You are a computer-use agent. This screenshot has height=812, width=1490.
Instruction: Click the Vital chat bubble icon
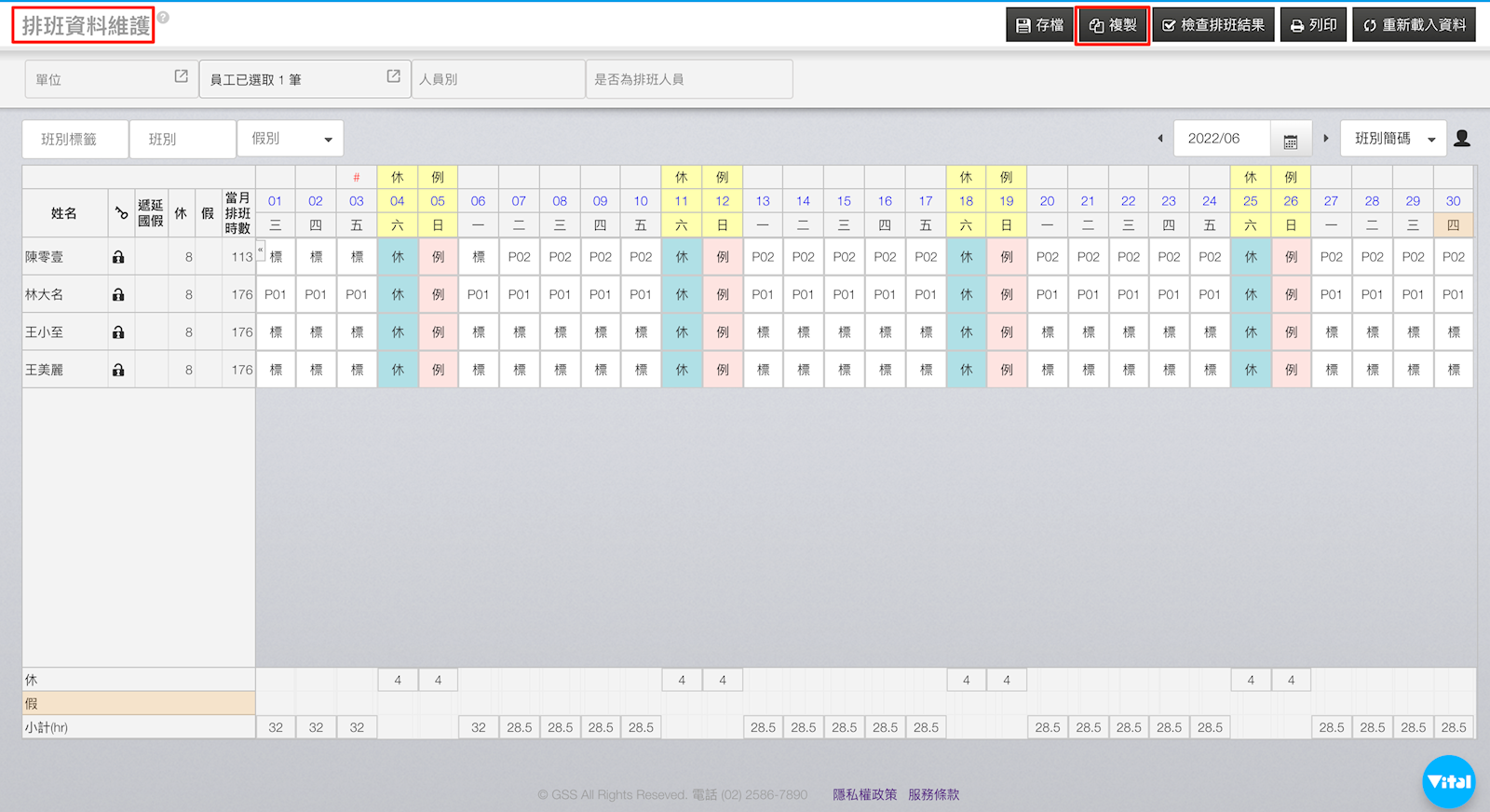1448,781
